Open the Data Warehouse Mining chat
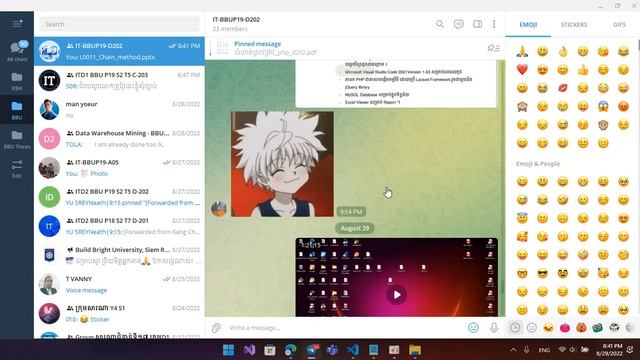The height and width of the screenshot is (360, 640). click(x=119, y=139)
